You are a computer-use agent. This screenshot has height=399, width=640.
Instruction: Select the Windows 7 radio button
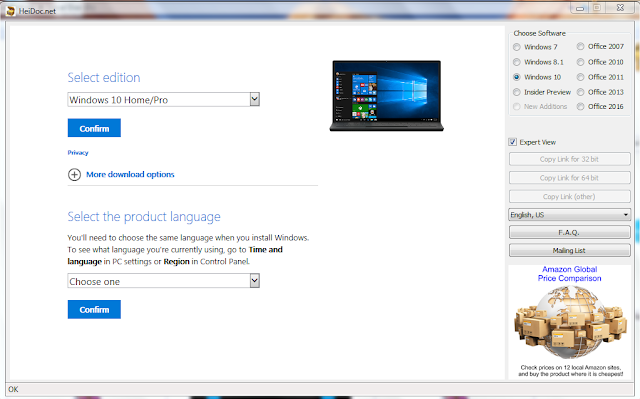click(x=517, y=47)
